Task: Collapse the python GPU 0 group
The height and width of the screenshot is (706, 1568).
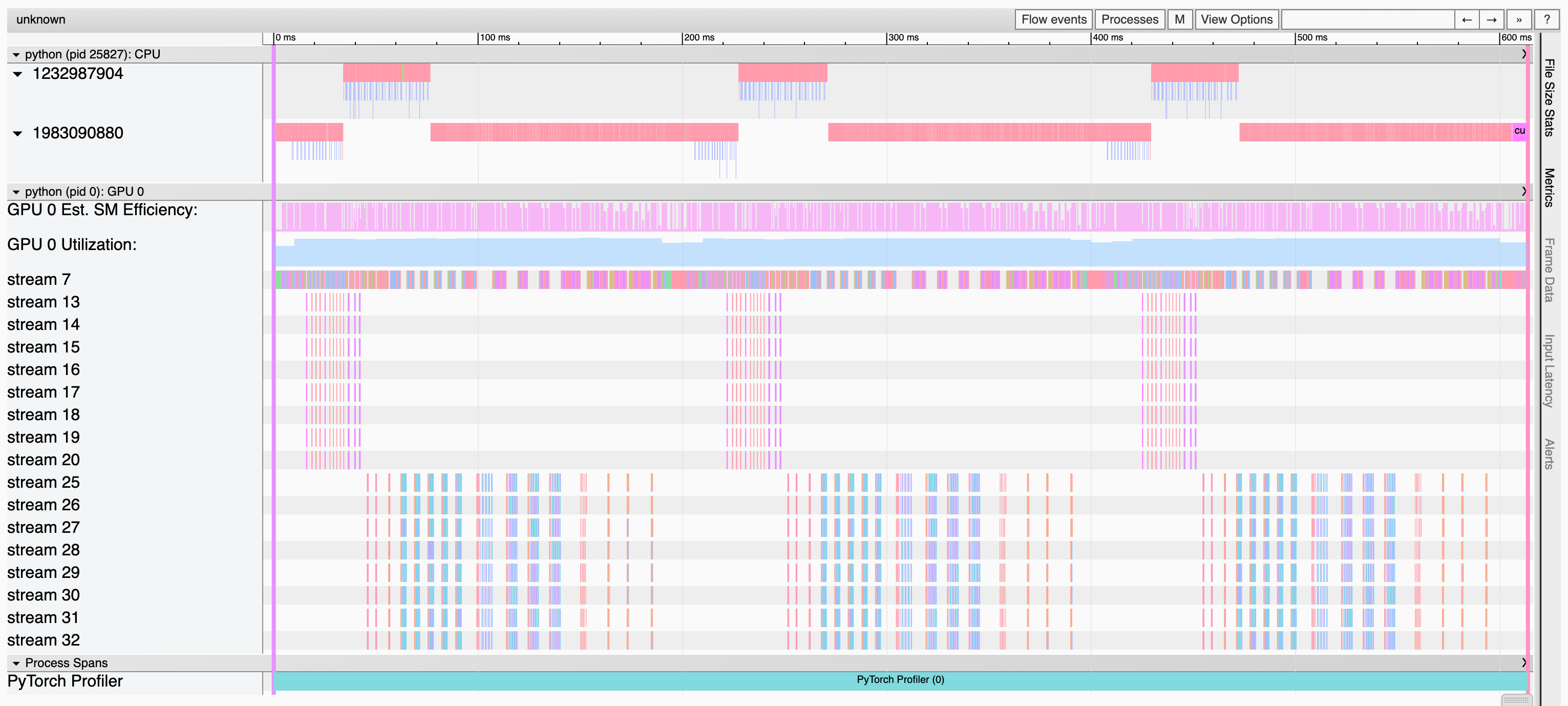Action: click(16, 192)
